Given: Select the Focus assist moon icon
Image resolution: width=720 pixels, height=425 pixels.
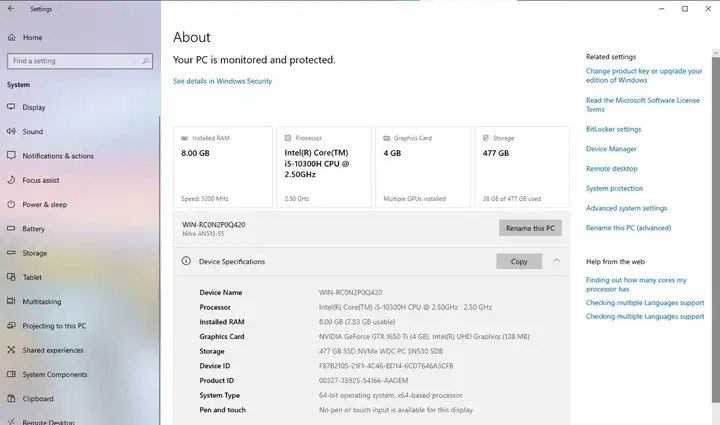Looking at the screenshot, I should (11, 180).
